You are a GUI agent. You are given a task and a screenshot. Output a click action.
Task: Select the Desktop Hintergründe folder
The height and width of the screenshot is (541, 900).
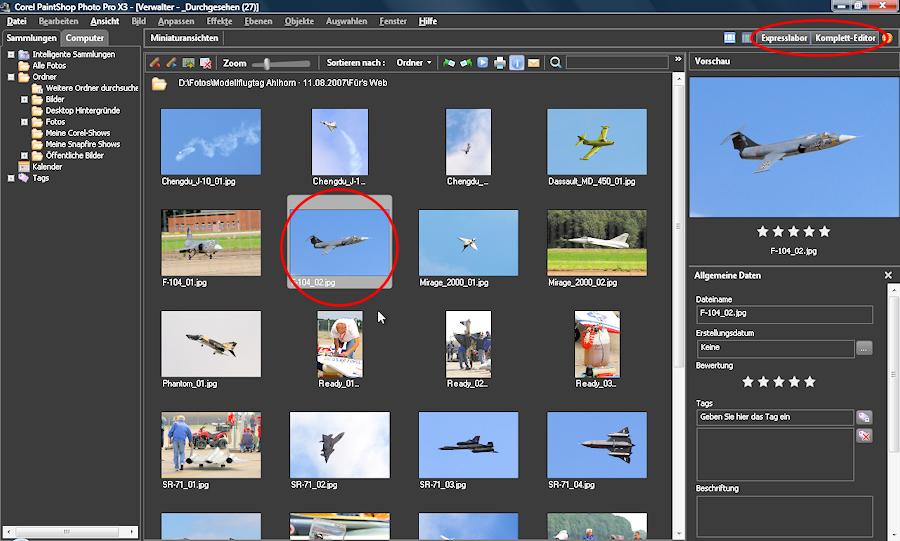click(83, 110)
